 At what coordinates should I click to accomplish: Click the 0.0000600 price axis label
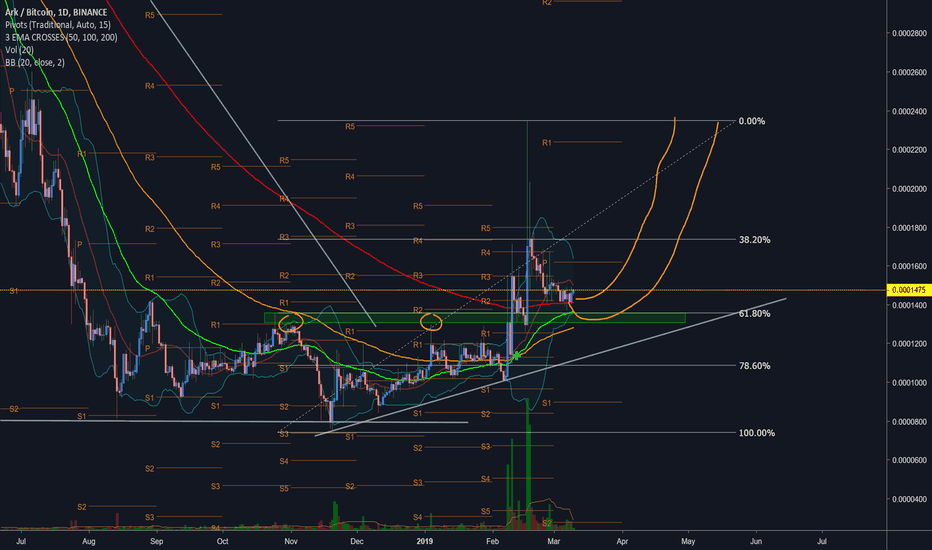pyautogui.click(x=909, y=460)
